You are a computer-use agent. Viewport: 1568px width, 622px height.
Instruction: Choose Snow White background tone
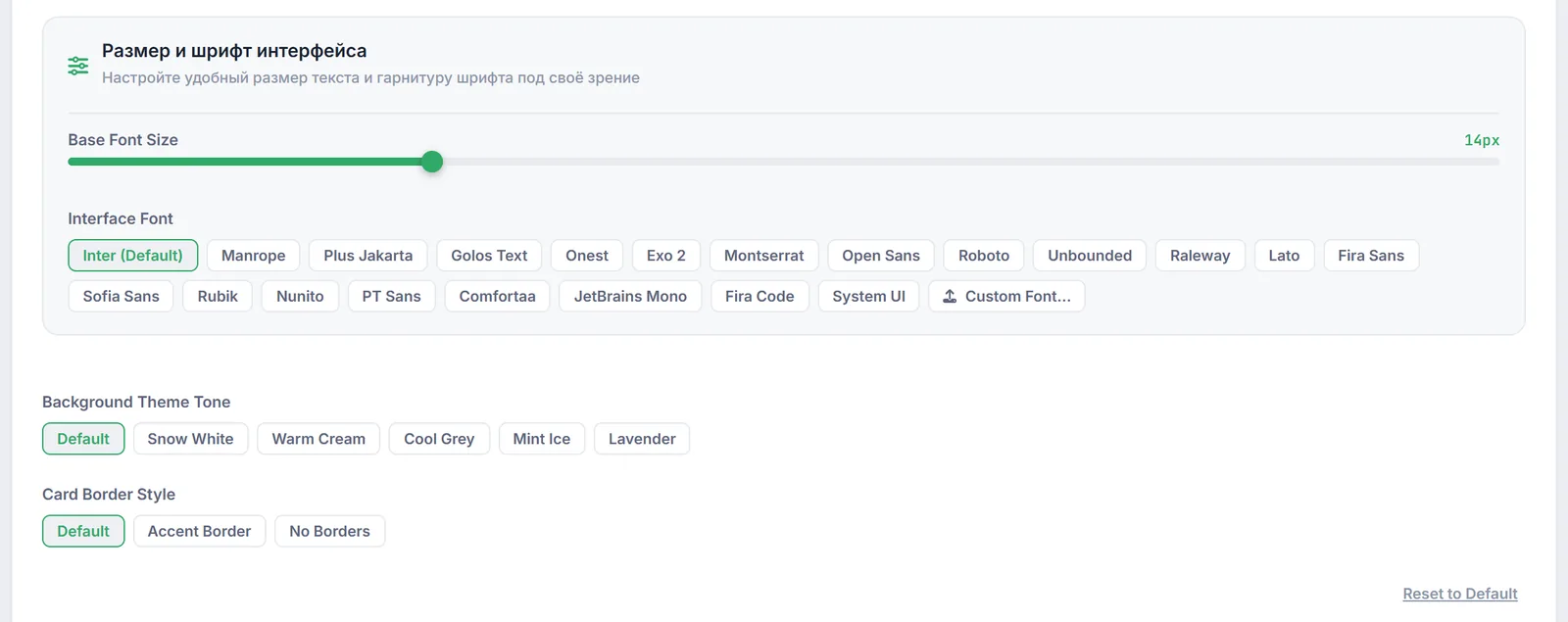pos(191,439)
